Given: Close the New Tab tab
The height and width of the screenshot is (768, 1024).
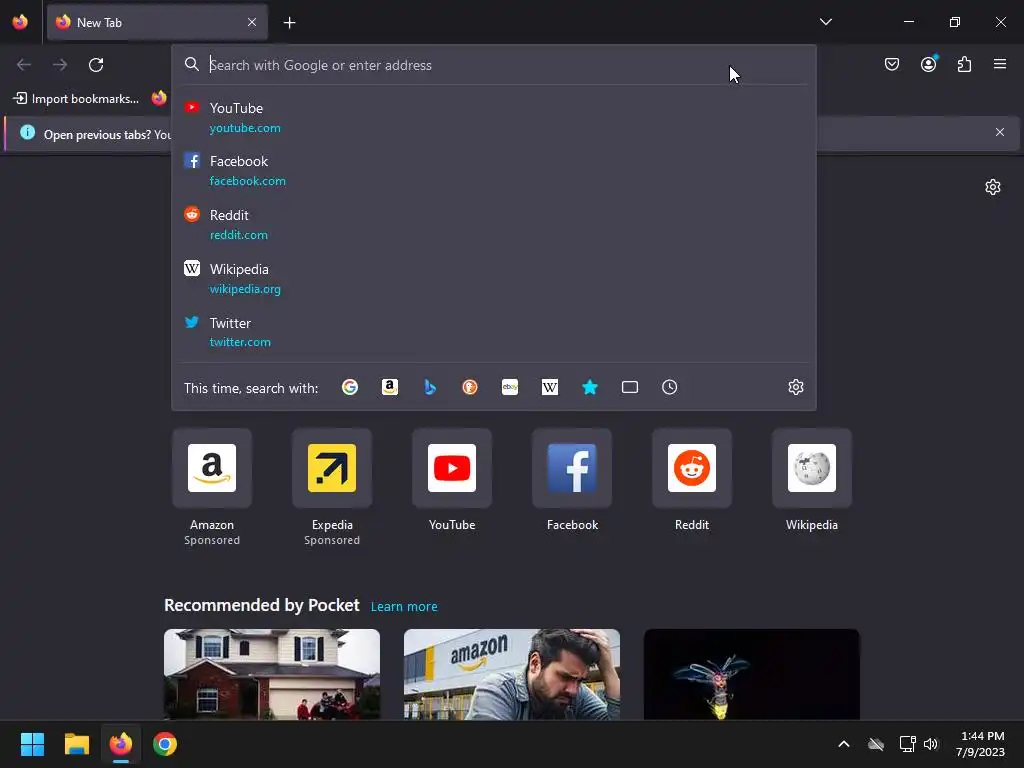Looking at the screenshot, I should [x=252, y=22].
